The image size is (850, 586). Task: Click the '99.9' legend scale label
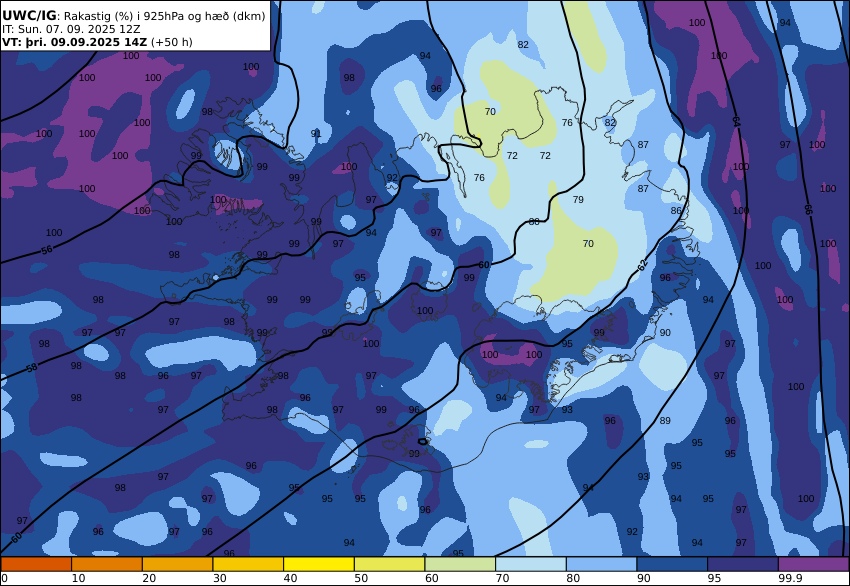(x=790, y=578)
